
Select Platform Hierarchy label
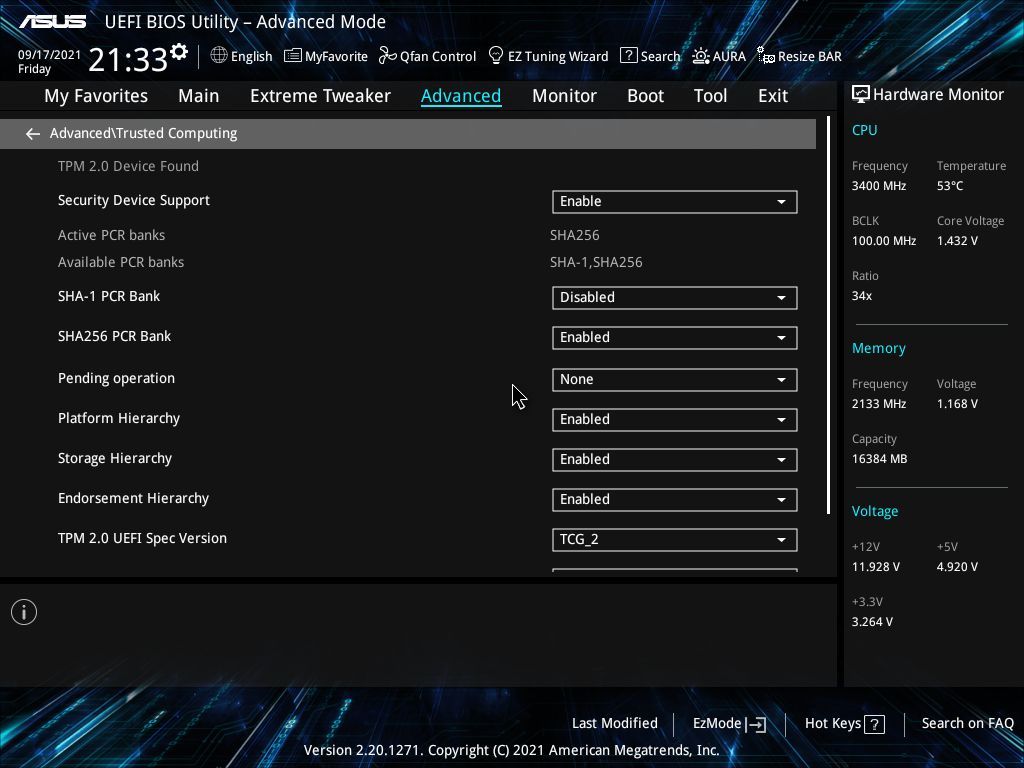click(119, 419)
